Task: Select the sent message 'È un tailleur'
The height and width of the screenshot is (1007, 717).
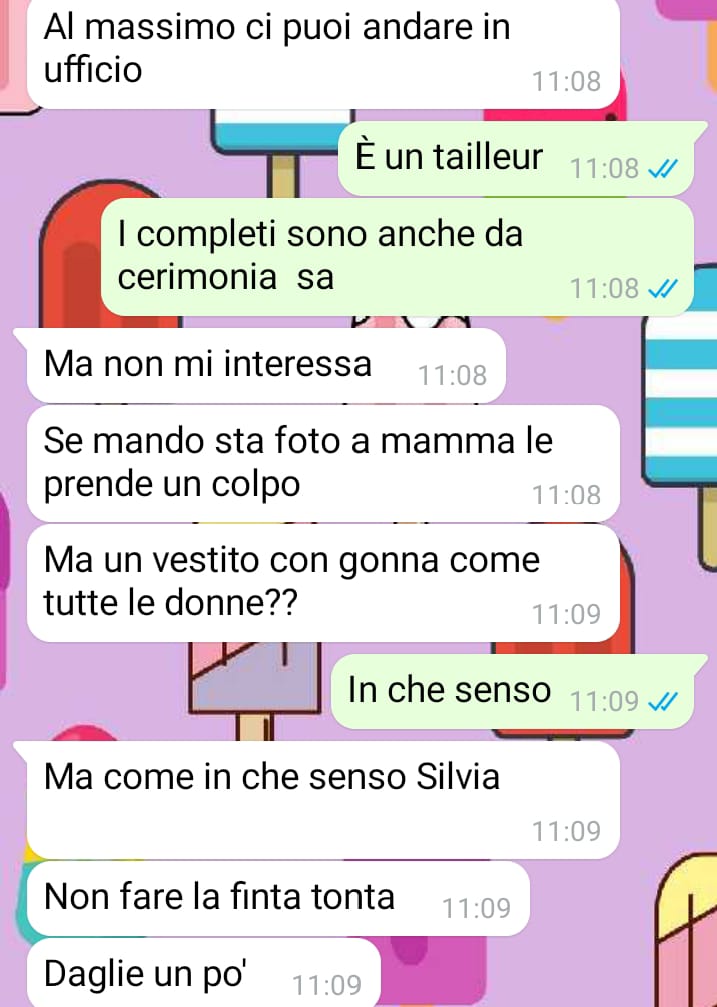Action: (516, 158)
